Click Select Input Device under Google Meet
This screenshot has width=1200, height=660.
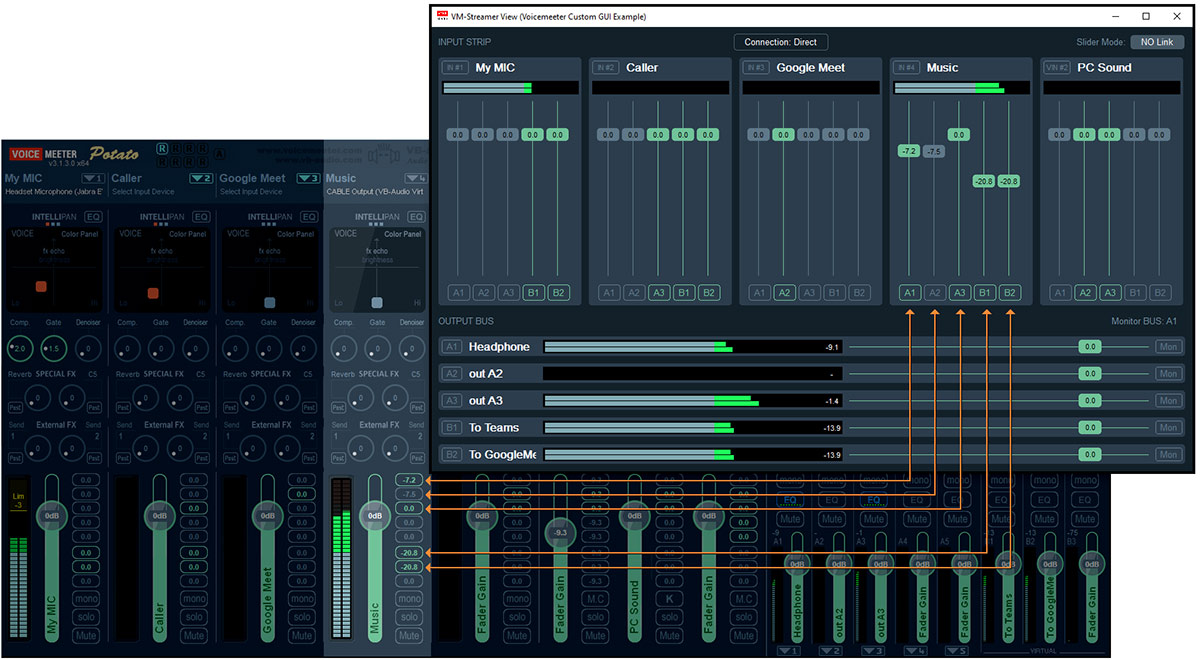tap(251, 192)
